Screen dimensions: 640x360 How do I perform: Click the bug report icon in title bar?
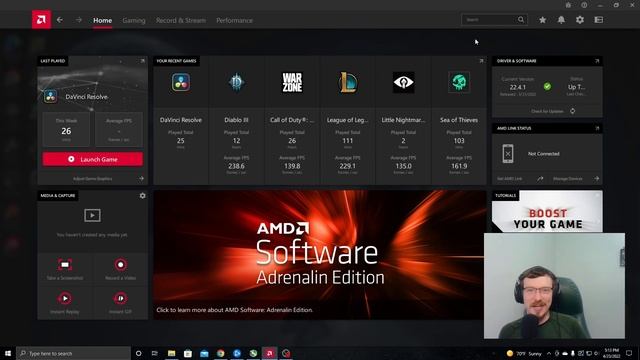[568, 5]
